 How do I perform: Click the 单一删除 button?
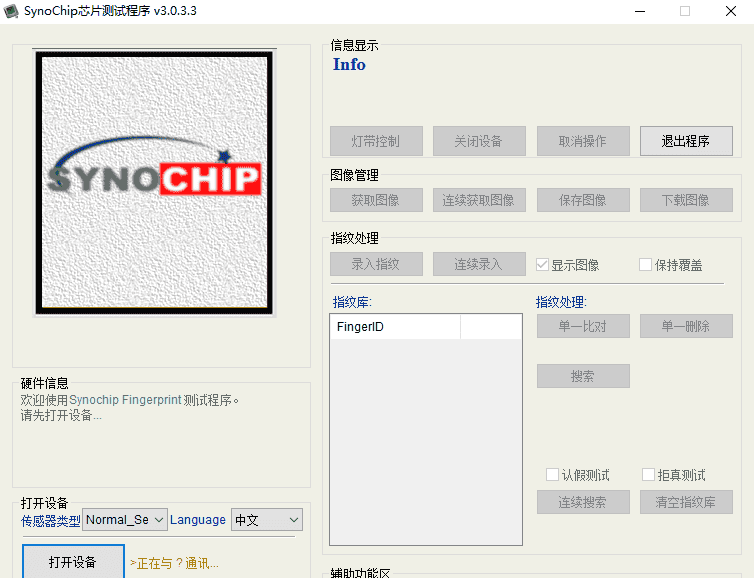(x=686, y=326)
